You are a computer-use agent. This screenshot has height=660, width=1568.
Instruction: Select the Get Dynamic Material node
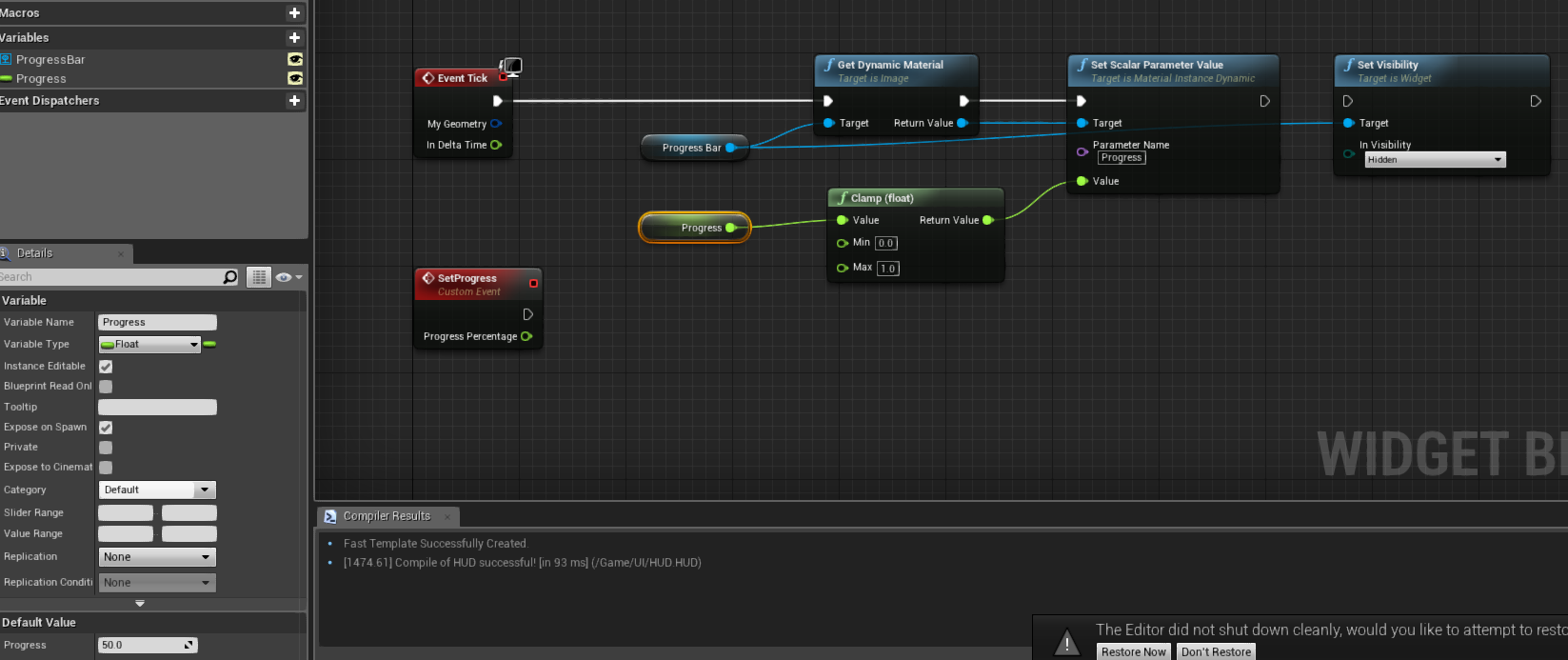(896, 70)
